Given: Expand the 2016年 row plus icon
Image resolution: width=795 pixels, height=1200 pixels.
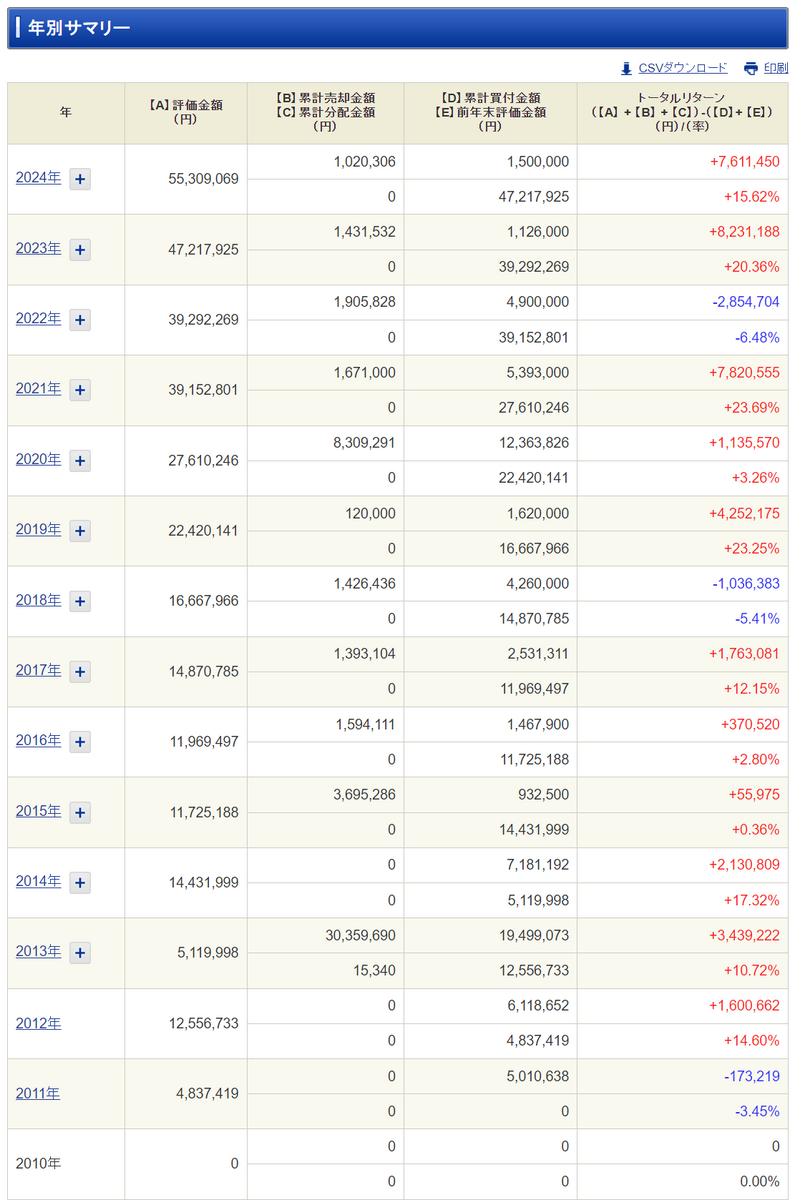Looking at the screenshot, I should [x=80, y=742].
